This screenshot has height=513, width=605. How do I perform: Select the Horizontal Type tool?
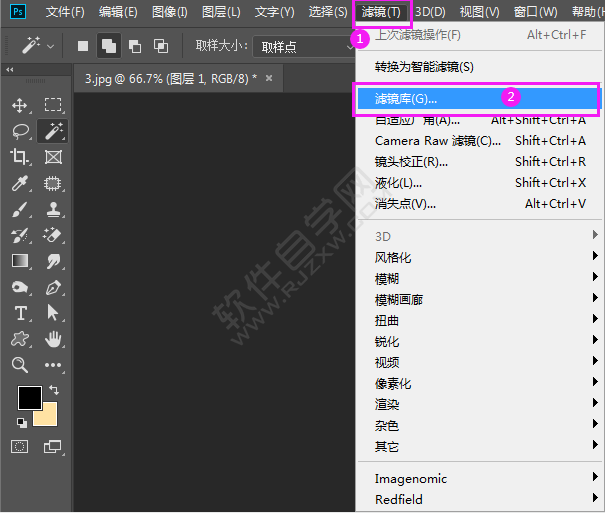(20, 313)
